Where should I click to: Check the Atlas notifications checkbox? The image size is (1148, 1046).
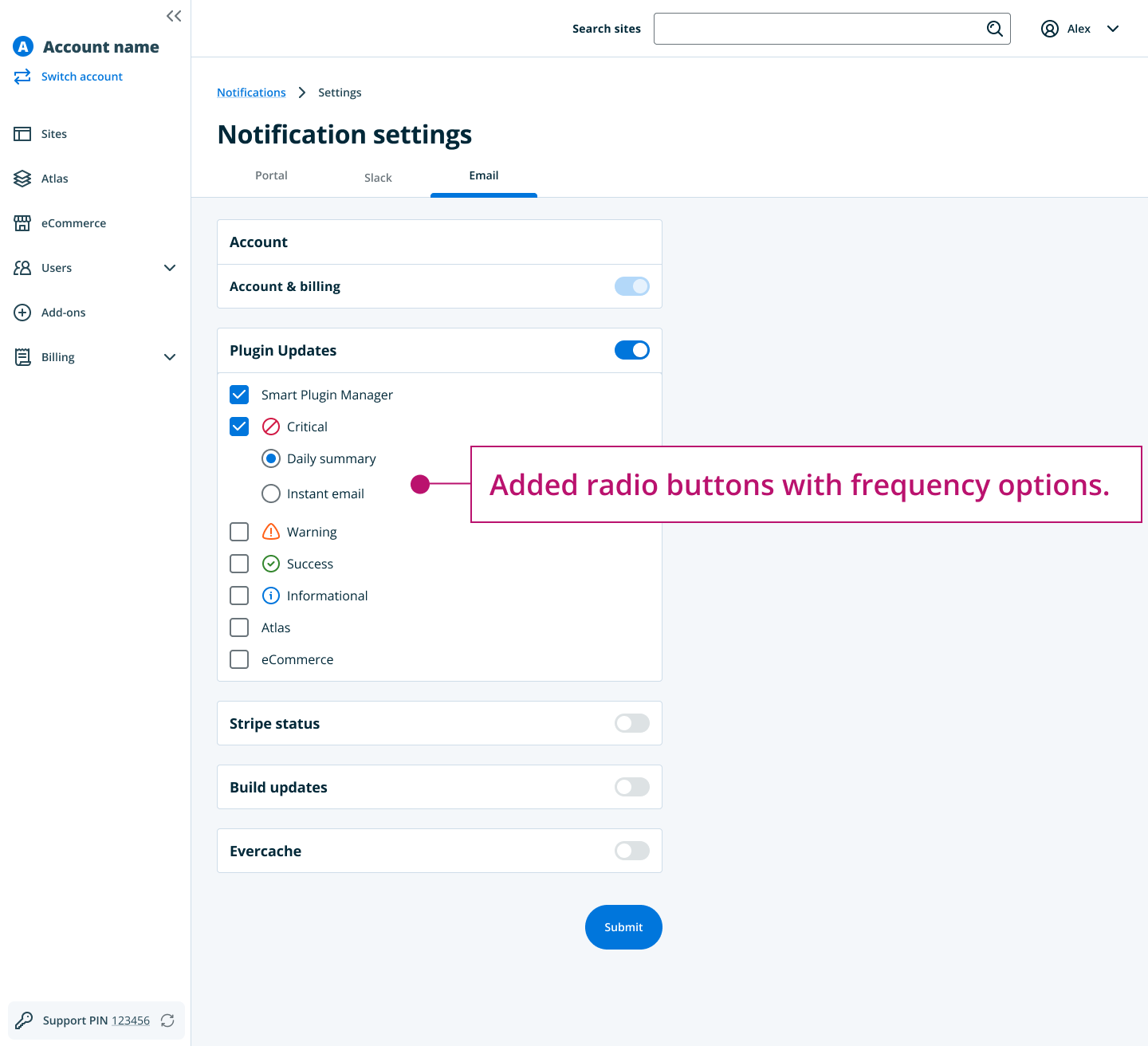(x=239, y=627)
